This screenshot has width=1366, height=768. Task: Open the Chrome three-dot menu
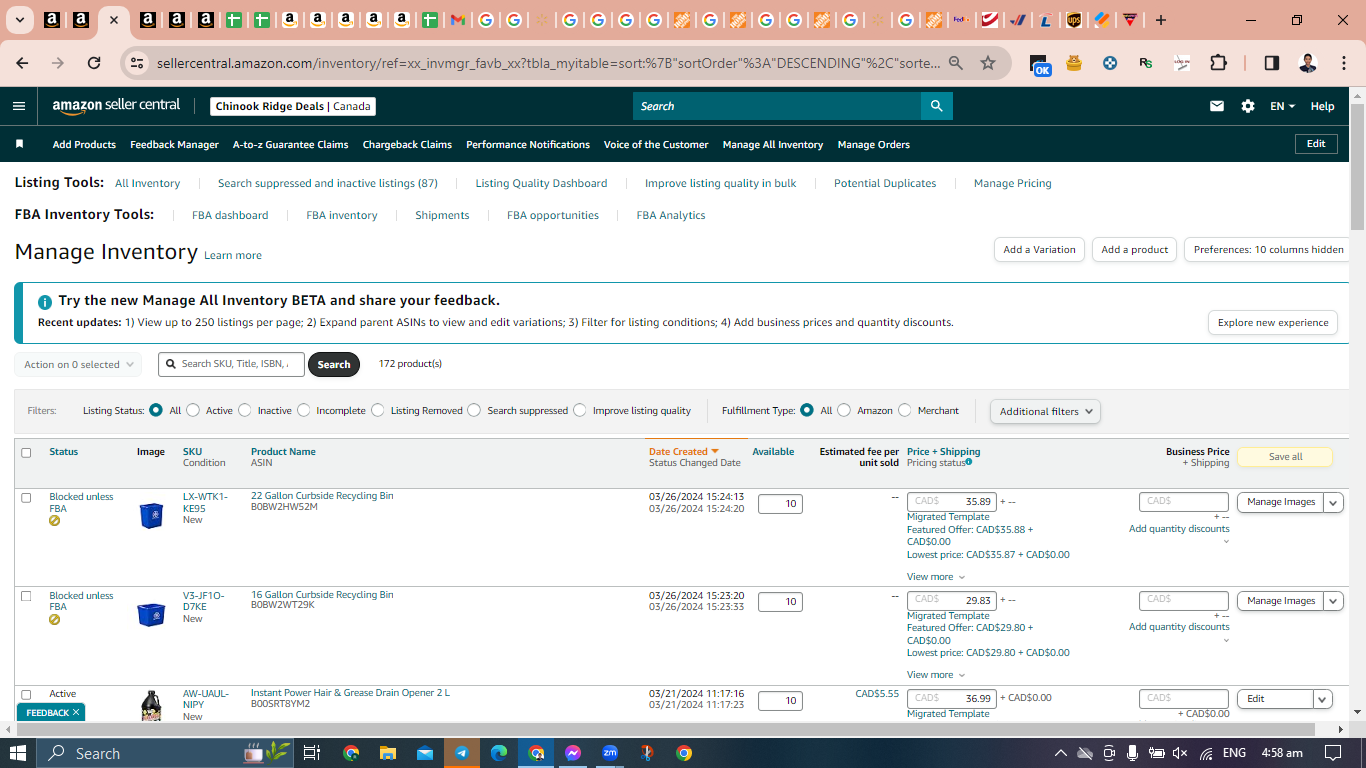pyautogui.click(x=1343, y=63)
